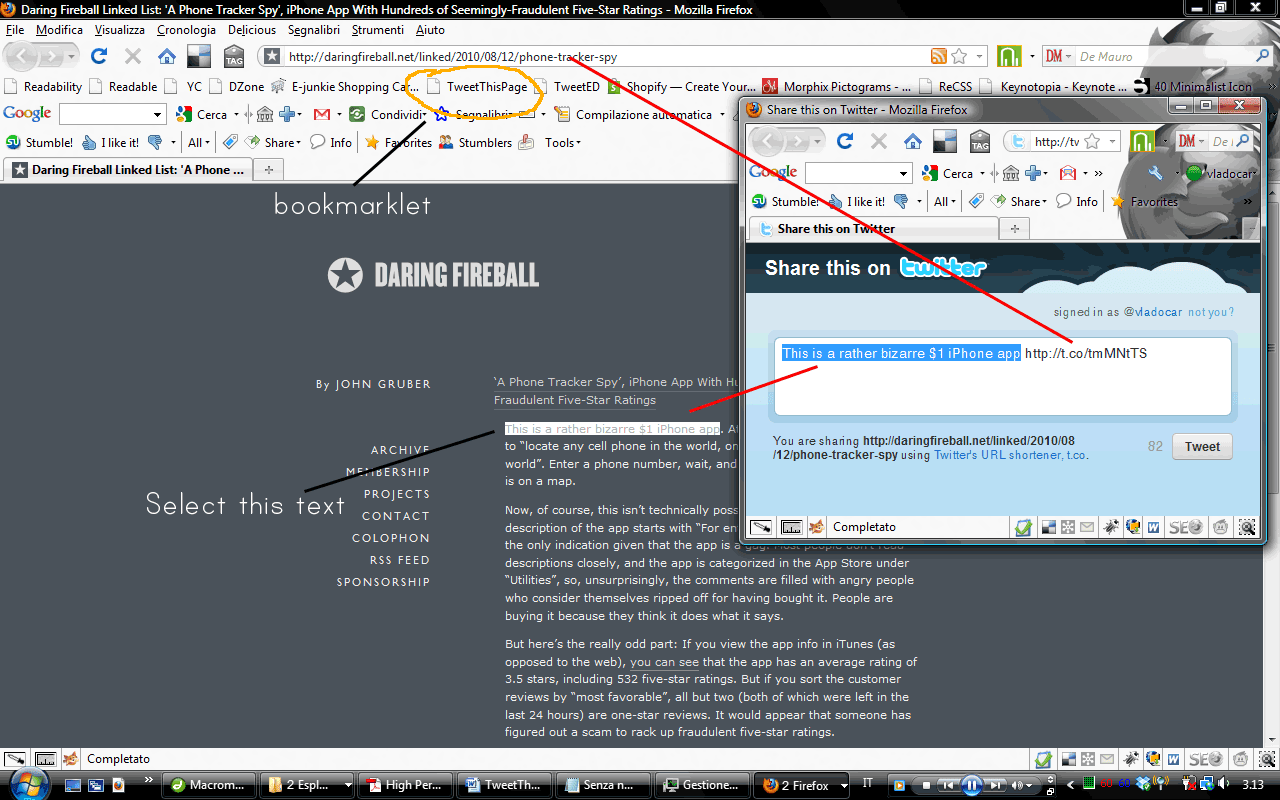This screenshot has height=800, width=1280.
Task: Open the RSS FEED sidebar link
Action: click(399, 560)
